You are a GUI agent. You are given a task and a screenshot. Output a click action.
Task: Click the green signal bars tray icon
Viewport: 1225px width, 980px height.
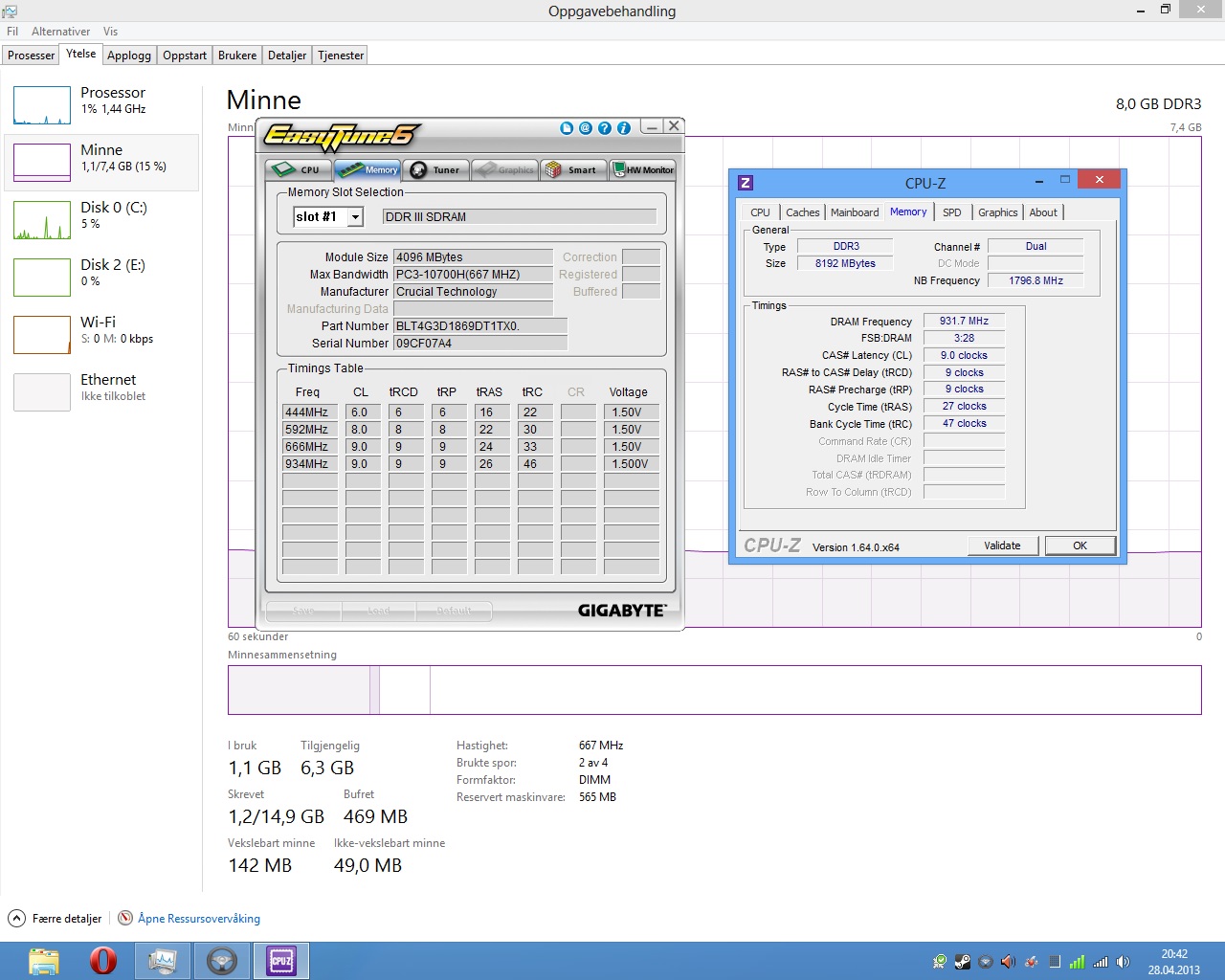click(1078, 962)
